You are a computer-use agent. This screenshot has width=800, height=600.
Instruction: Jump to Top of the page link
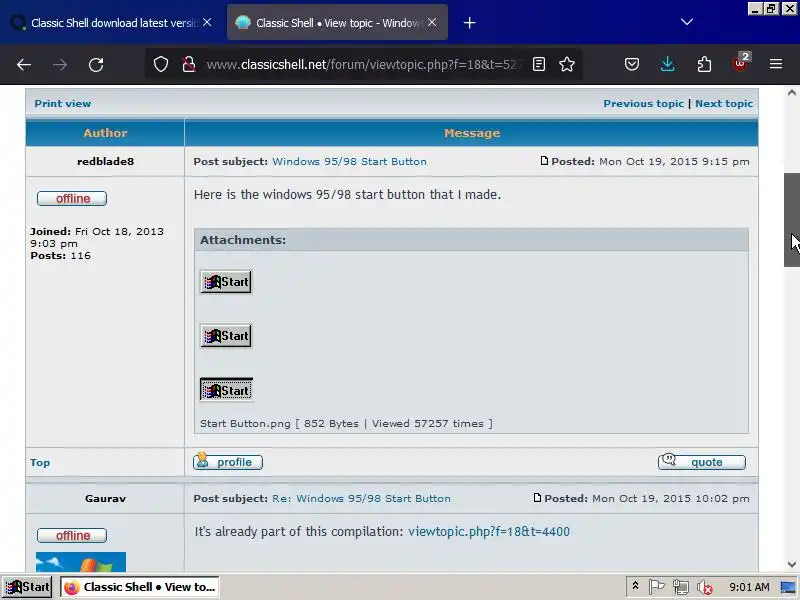click(x=40, y=463)
